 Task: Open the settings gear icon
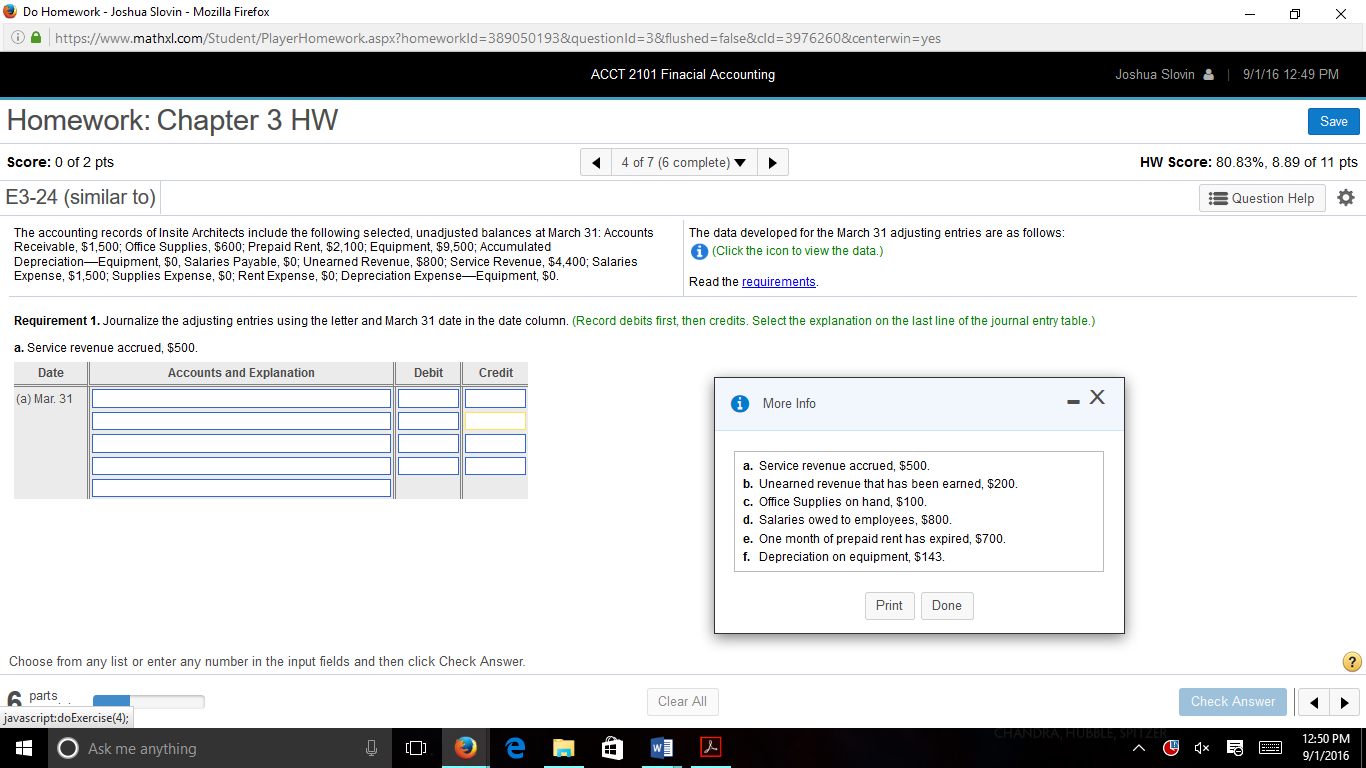coord(1346,197)
